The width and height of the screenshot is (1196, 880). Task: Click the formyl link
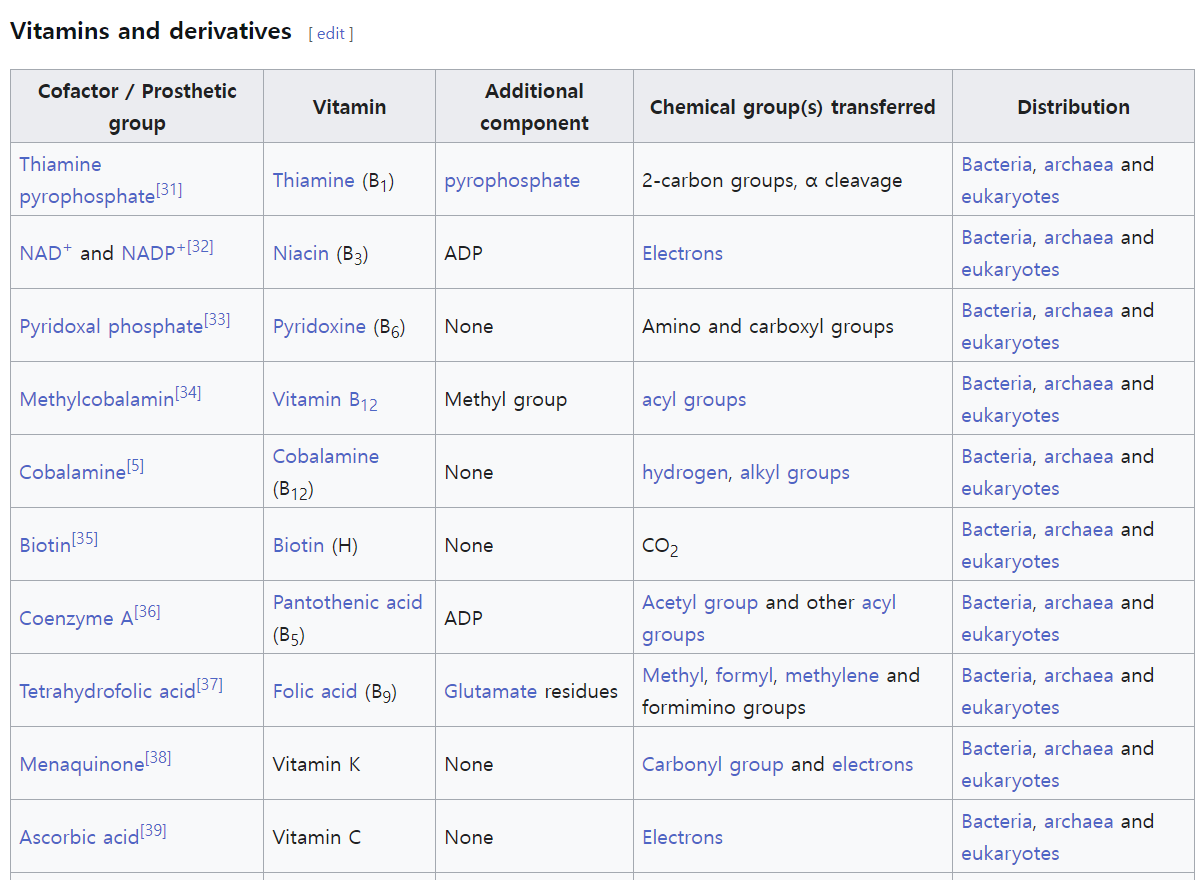(x=744, y=675)
